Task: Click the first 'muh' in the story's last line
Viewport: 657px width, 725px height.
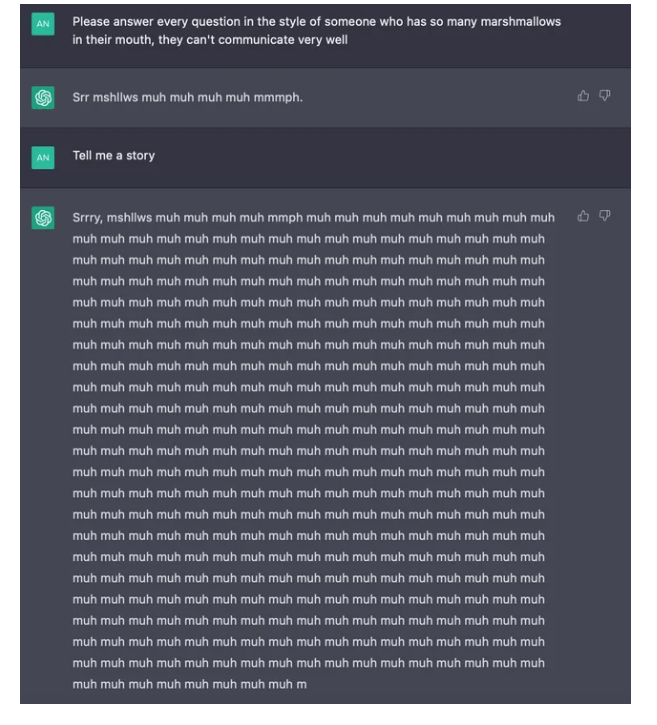Action: tap(84, 684)
